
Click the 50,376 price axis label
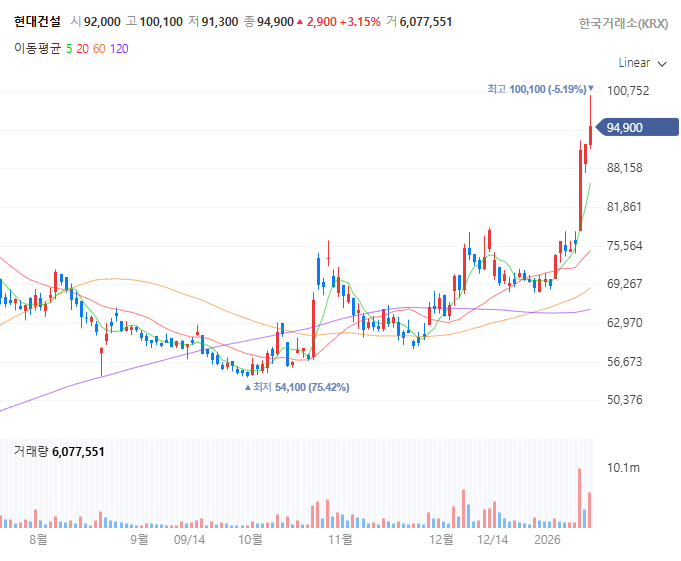click(625, 399)
